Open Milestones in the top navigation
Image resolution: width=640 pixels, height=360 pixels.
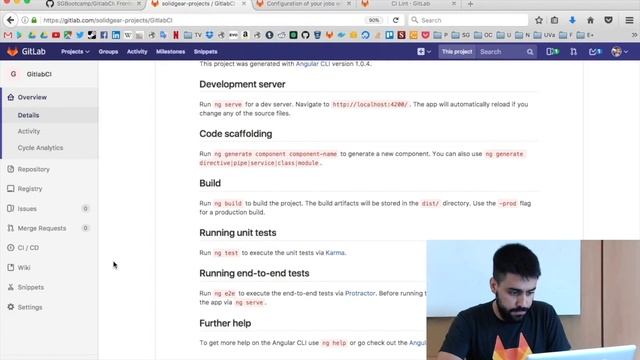point(170,52)
